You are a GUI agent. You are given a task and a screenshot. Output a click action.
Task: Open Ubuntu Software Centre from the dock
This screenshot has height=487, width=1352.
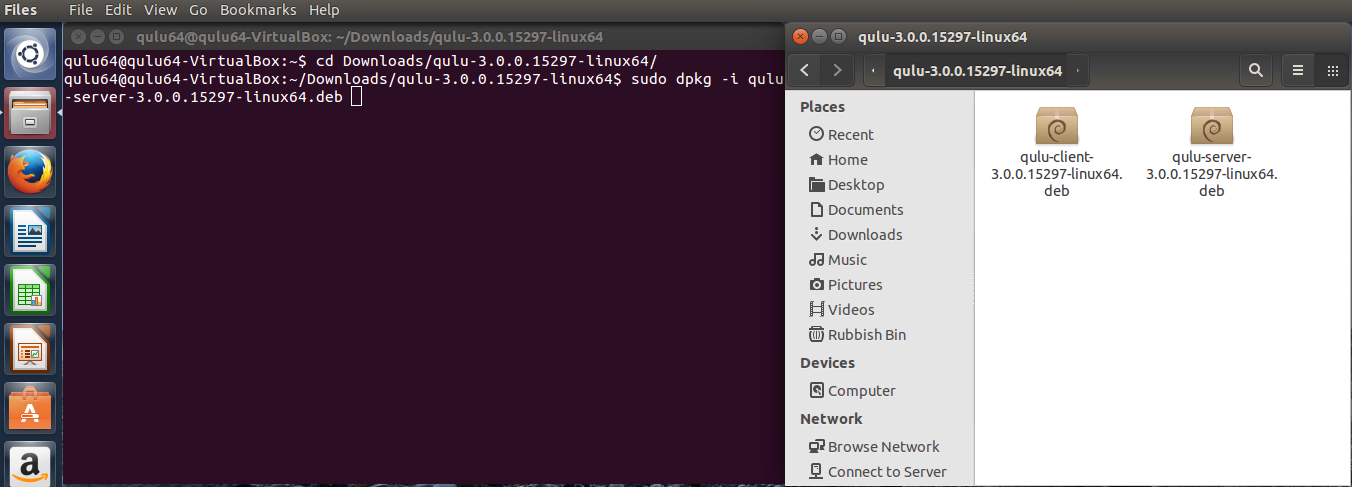tap(31, 408)
